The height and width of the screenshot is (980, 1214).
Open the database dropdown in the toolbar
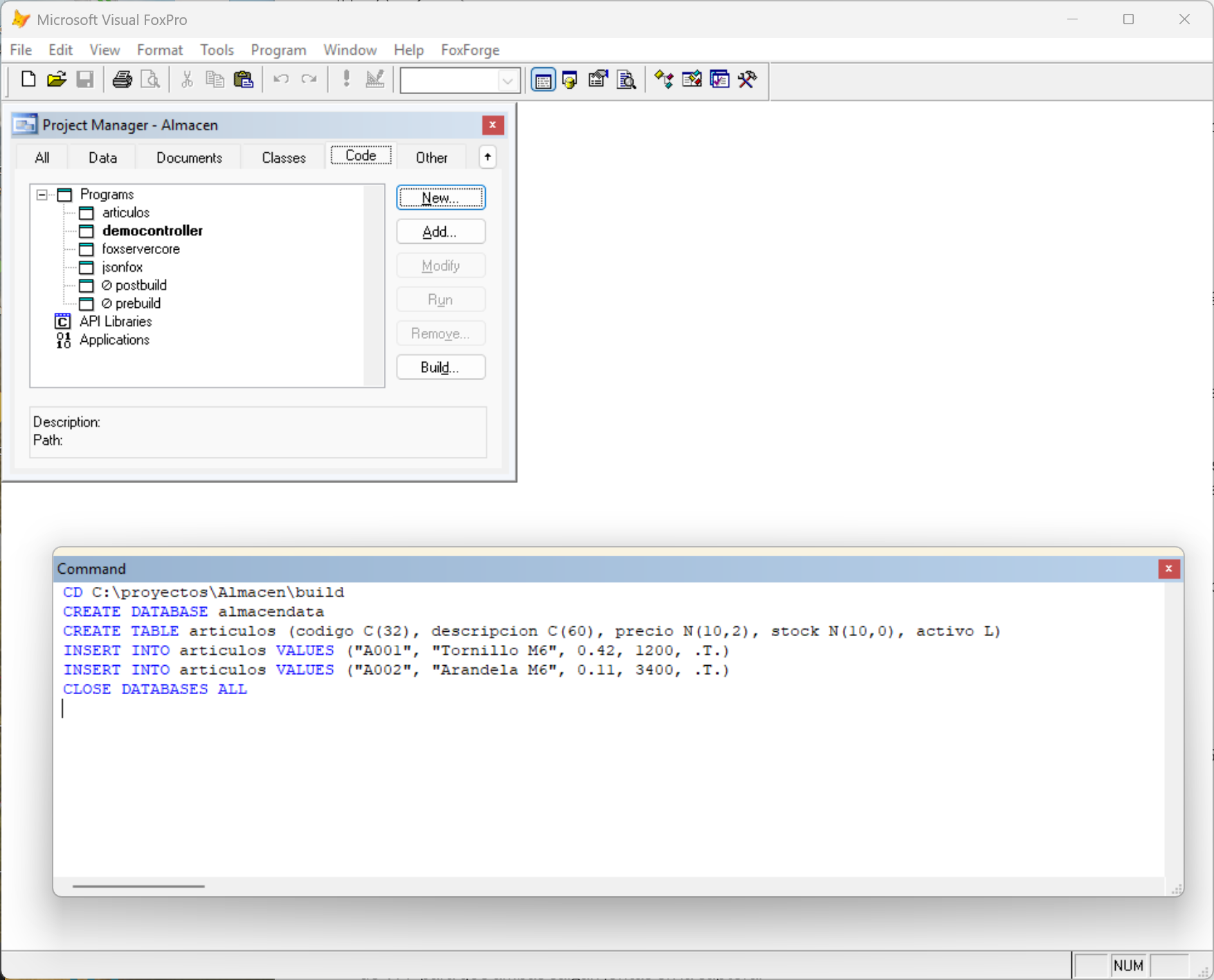(507, 81)
